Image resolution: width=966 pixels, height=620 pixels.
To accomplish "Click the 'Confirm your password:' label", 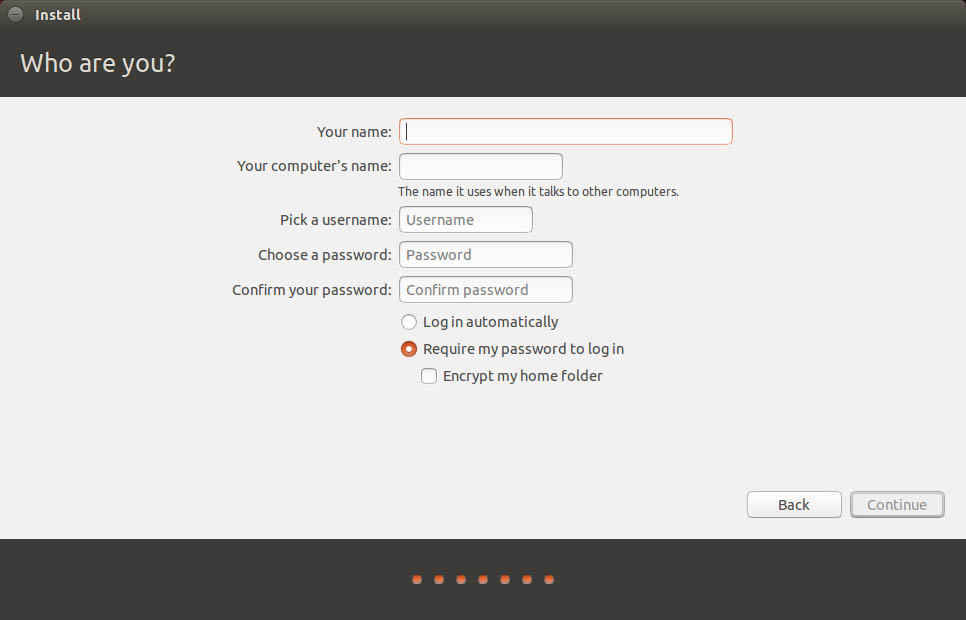I will click(x=312, y=290).
